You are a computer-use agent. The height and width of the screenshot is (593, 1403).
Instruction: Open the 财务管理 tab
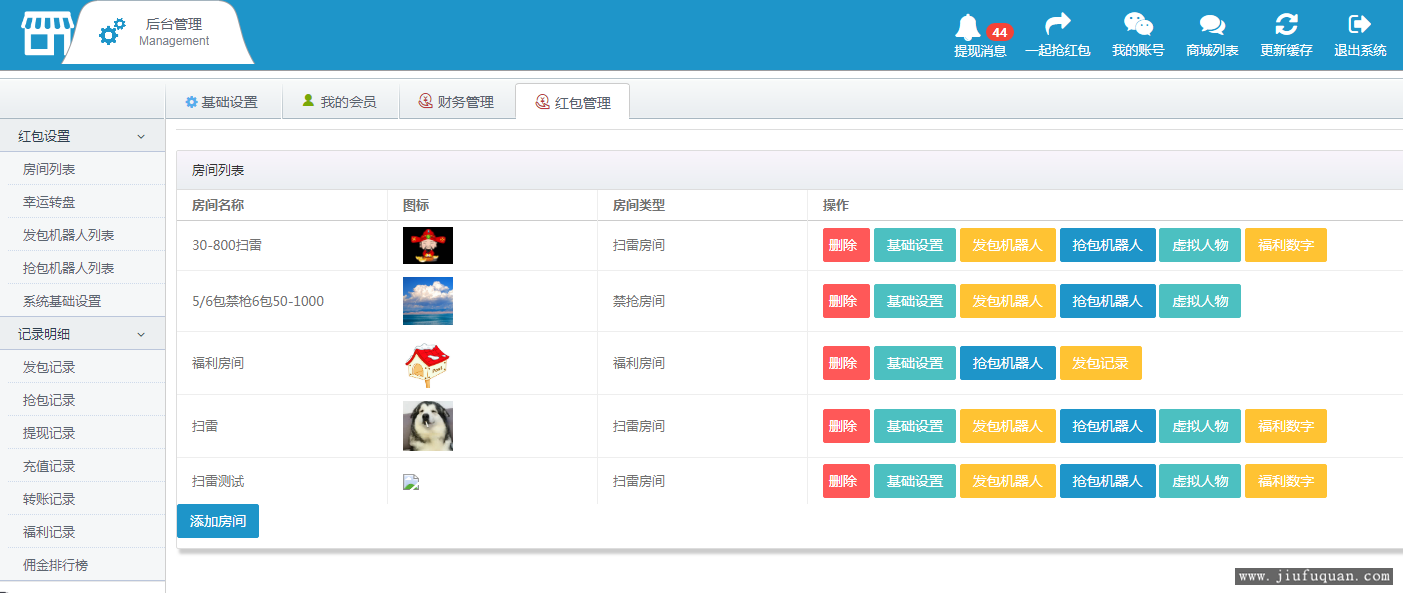click(x=457, y=102)
